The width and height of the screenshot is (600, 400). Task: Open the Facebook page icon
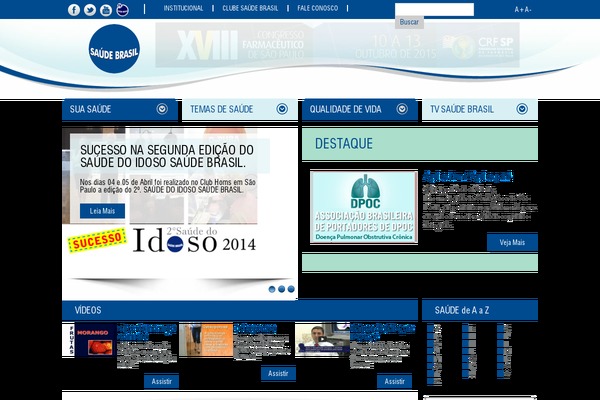tap(74, 10)
